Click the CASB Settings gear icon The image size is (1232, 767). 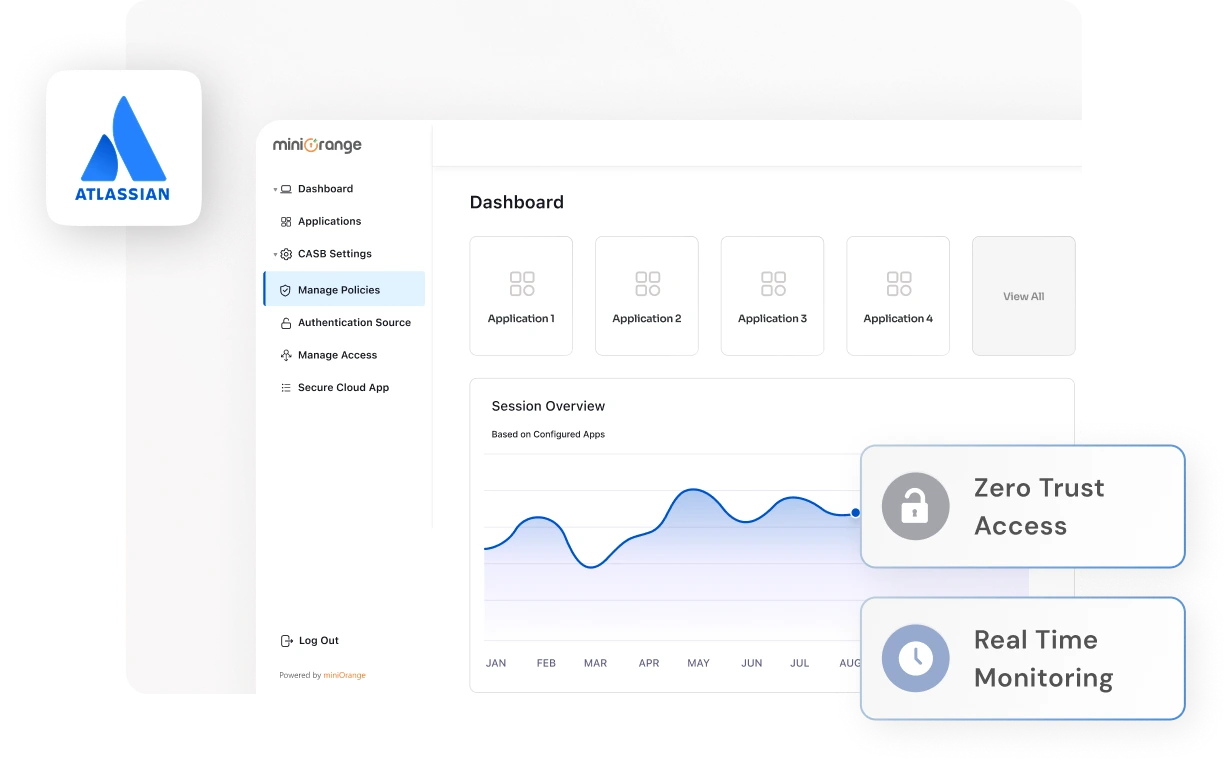tap(287, 254)
